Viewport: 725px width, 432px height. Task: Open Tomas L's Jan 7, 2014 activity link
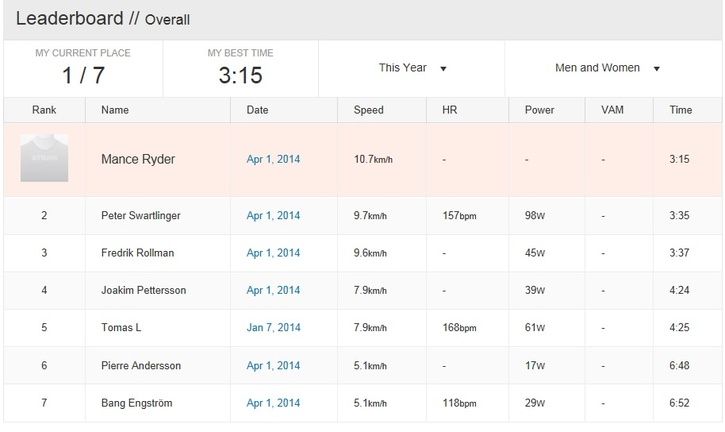273,327
